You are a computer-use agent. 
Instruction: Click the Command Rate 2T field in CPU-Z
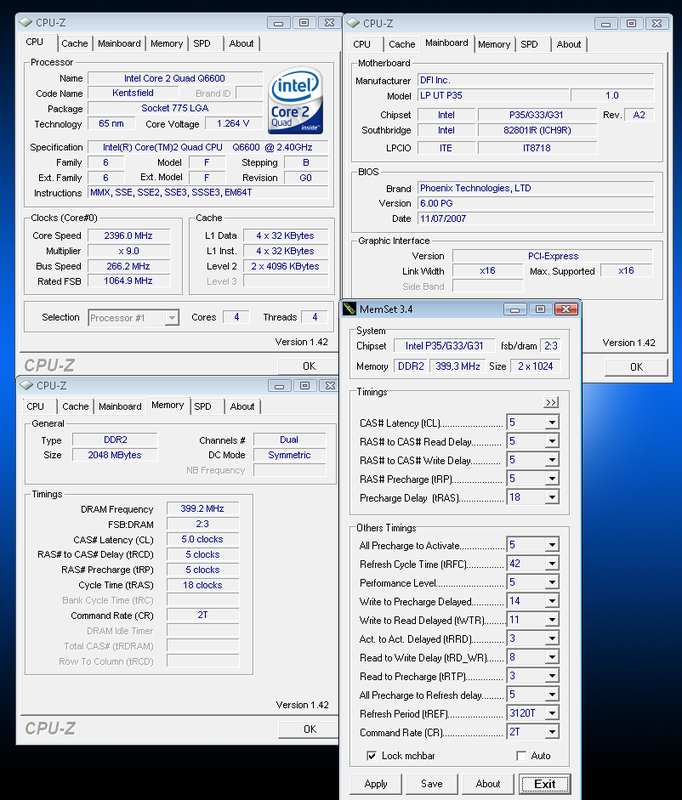coord(203,615)
